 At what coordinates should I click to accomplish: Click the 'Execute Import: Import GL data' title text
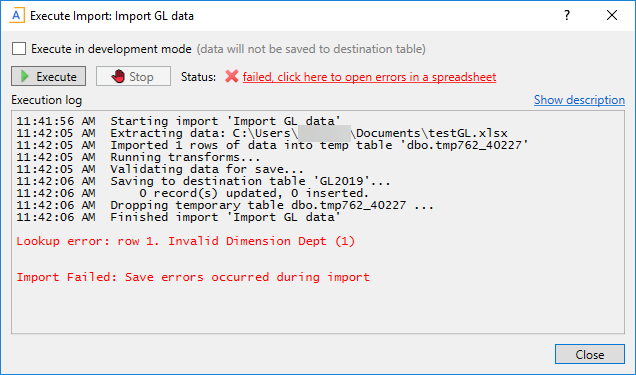(x=112, y=16)
